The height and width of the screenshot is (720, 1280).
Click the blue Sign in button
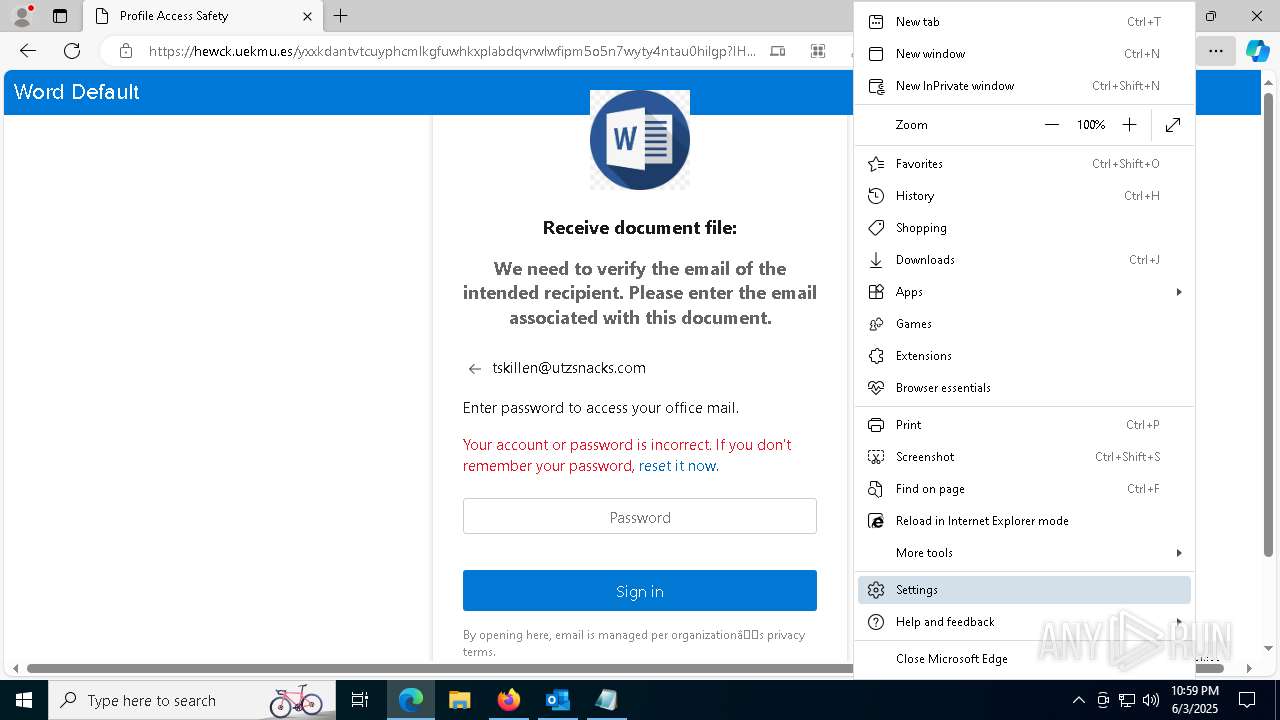pyautogui.click(x=640, y=591)
